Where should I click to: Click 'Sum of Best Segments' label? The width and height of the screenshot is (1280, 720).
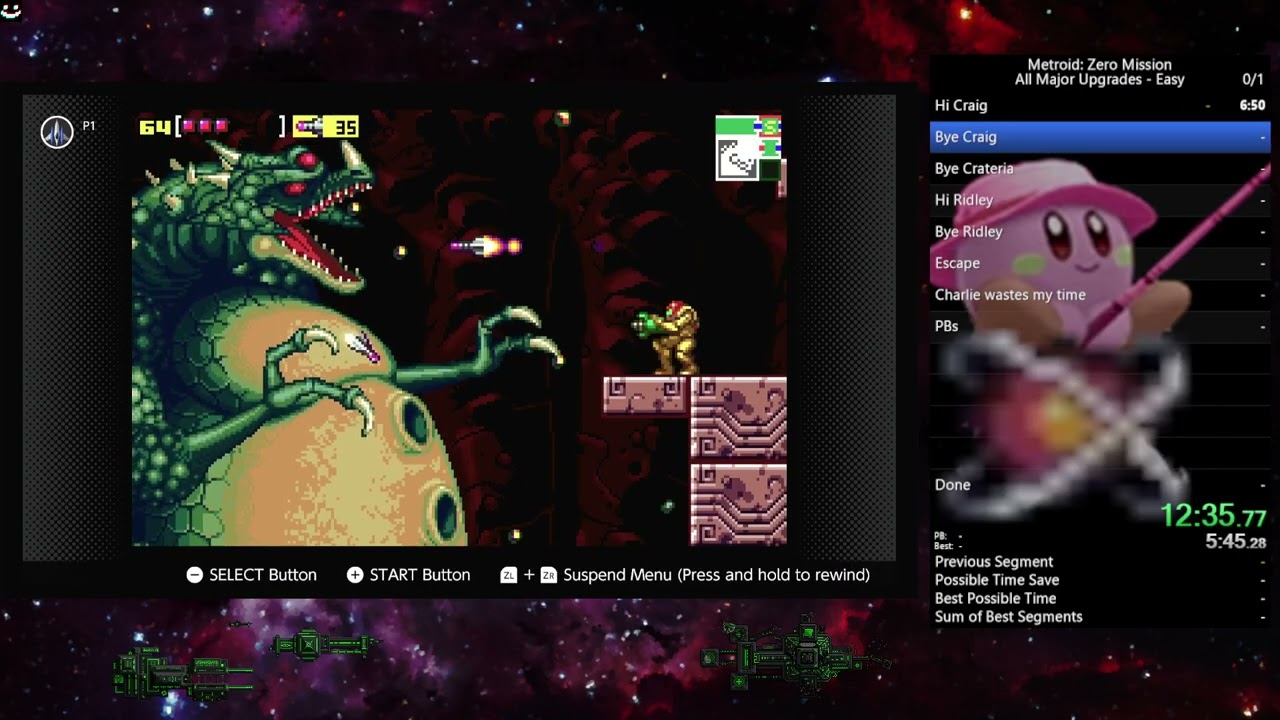[x=1008, y=617]
